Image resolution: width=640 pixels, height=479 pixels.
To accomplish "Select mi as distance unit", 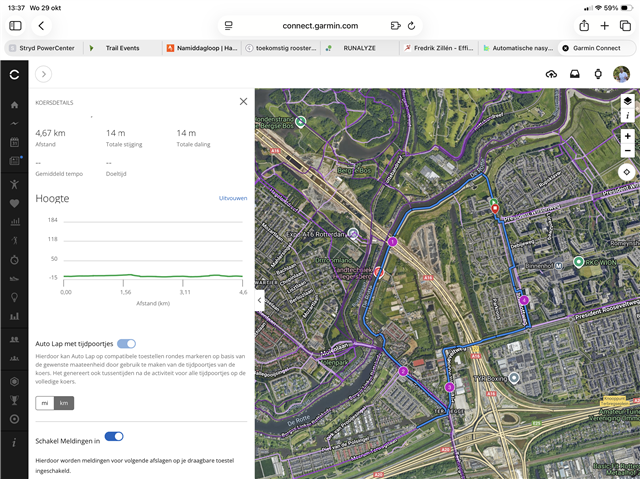I will point(44,403).
